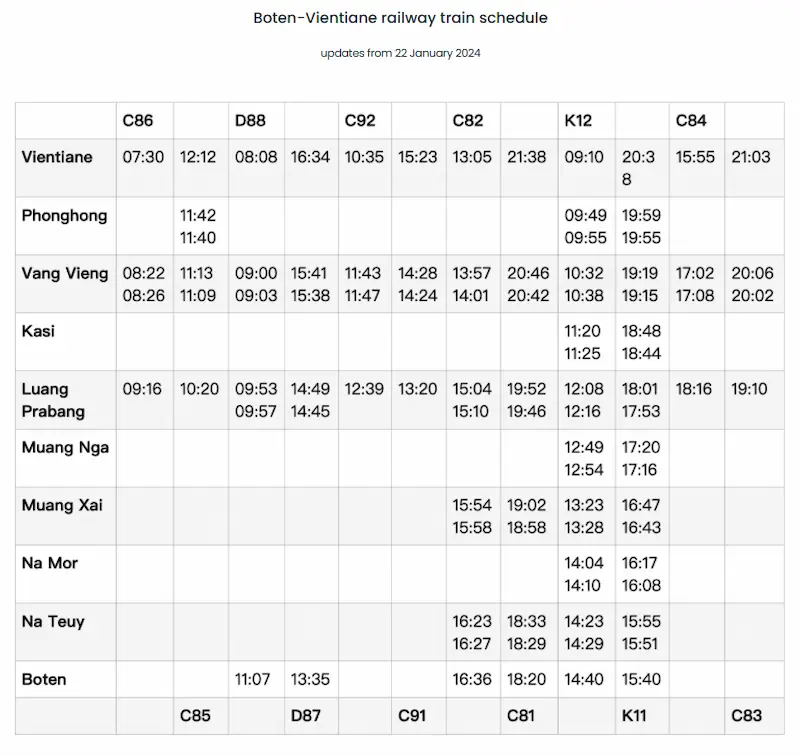Click the 07:30 Vientiane departure time cell
Viewport: 800px width, 755px height.
(x=143, y=157)
